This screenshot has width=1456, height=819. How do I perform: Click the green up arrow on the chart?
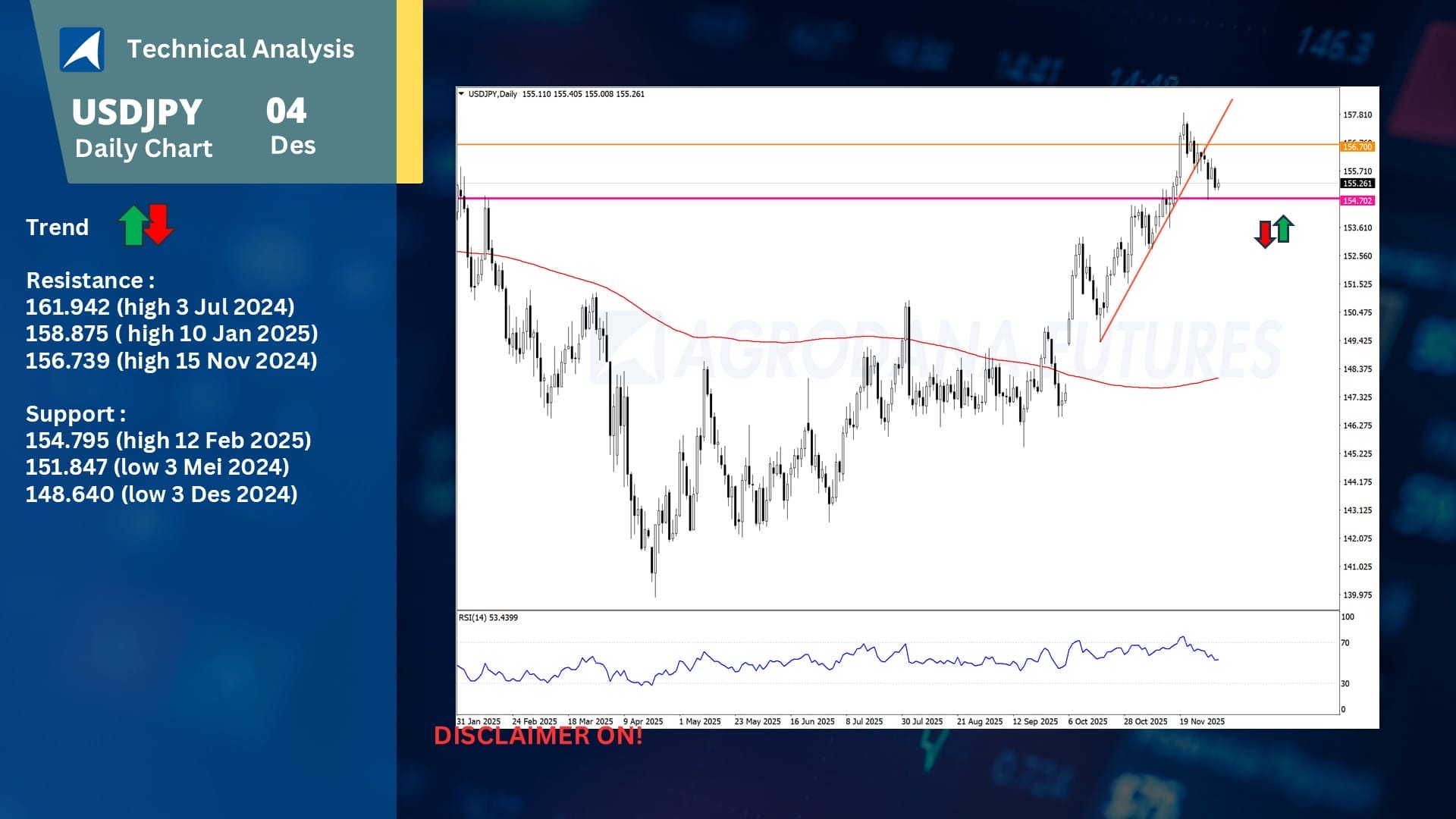tap(1283, 228)
